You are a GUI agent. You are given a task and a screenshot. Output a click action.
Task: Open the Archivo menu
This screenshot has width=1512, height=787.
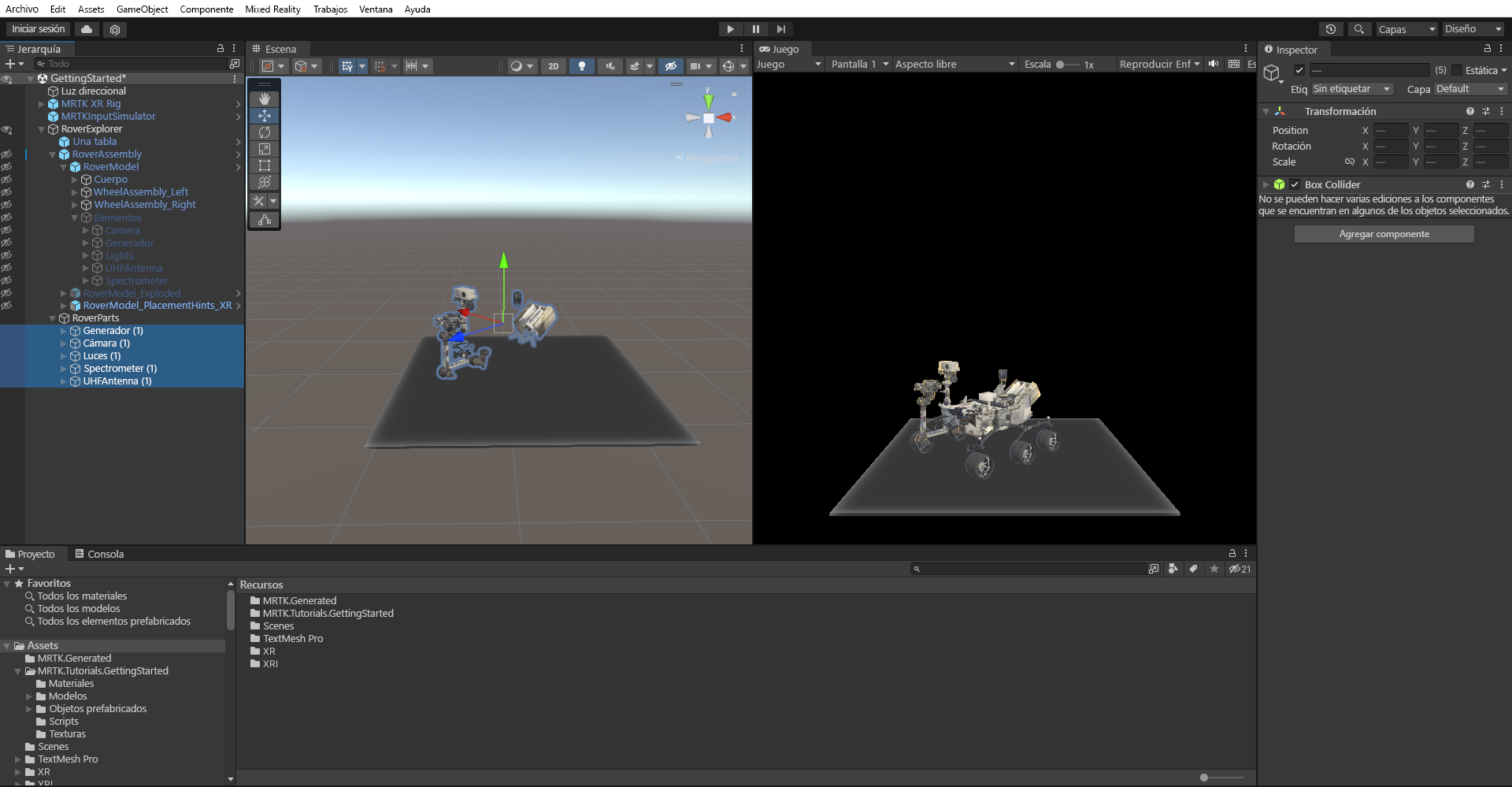[22, 9]
